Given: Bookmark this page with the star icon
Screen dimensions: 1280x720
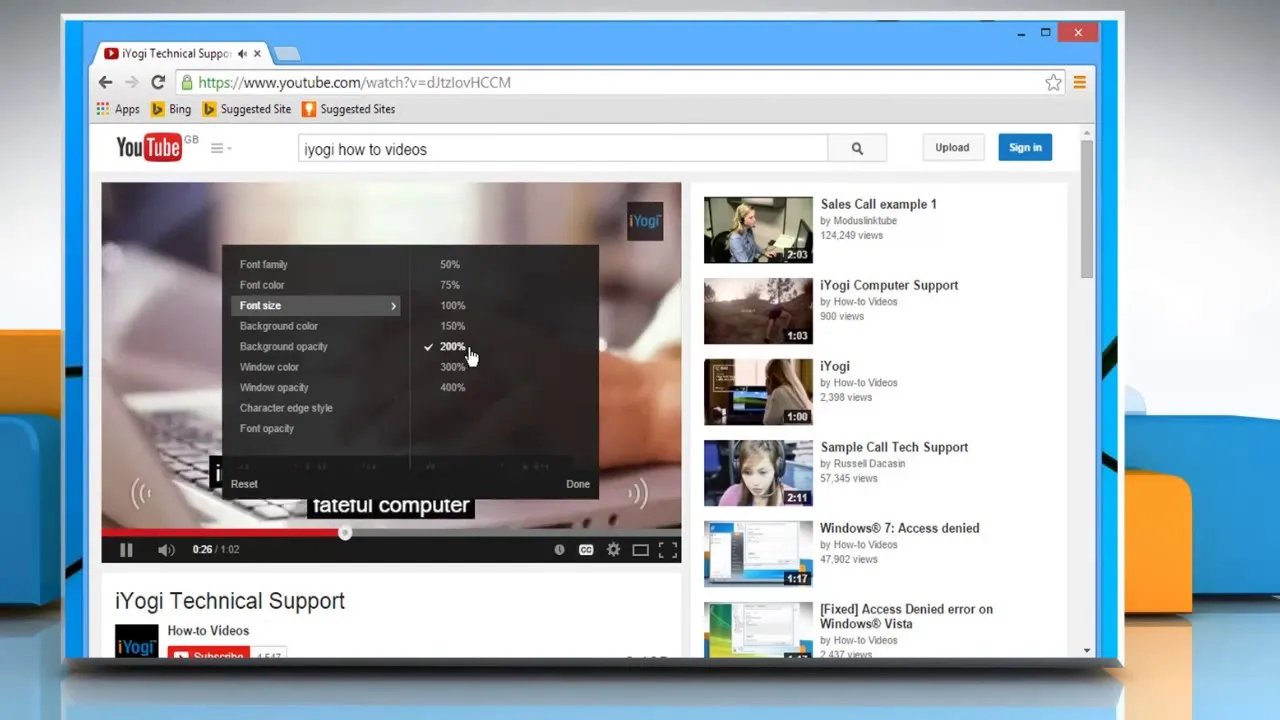Looking at the screenshot, I should (x=1053, y=83).
